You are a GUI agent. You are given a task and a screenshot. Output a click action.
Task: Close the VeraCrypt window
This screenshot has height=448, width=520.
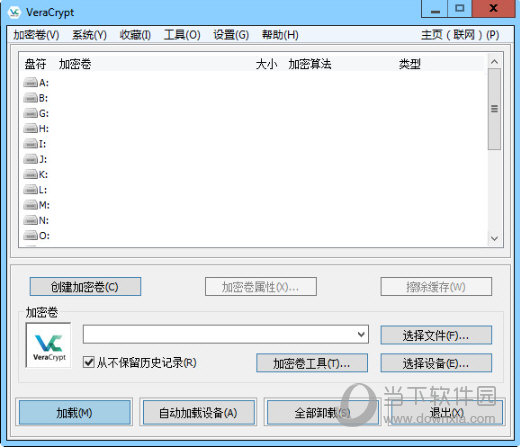coord(494,9)
